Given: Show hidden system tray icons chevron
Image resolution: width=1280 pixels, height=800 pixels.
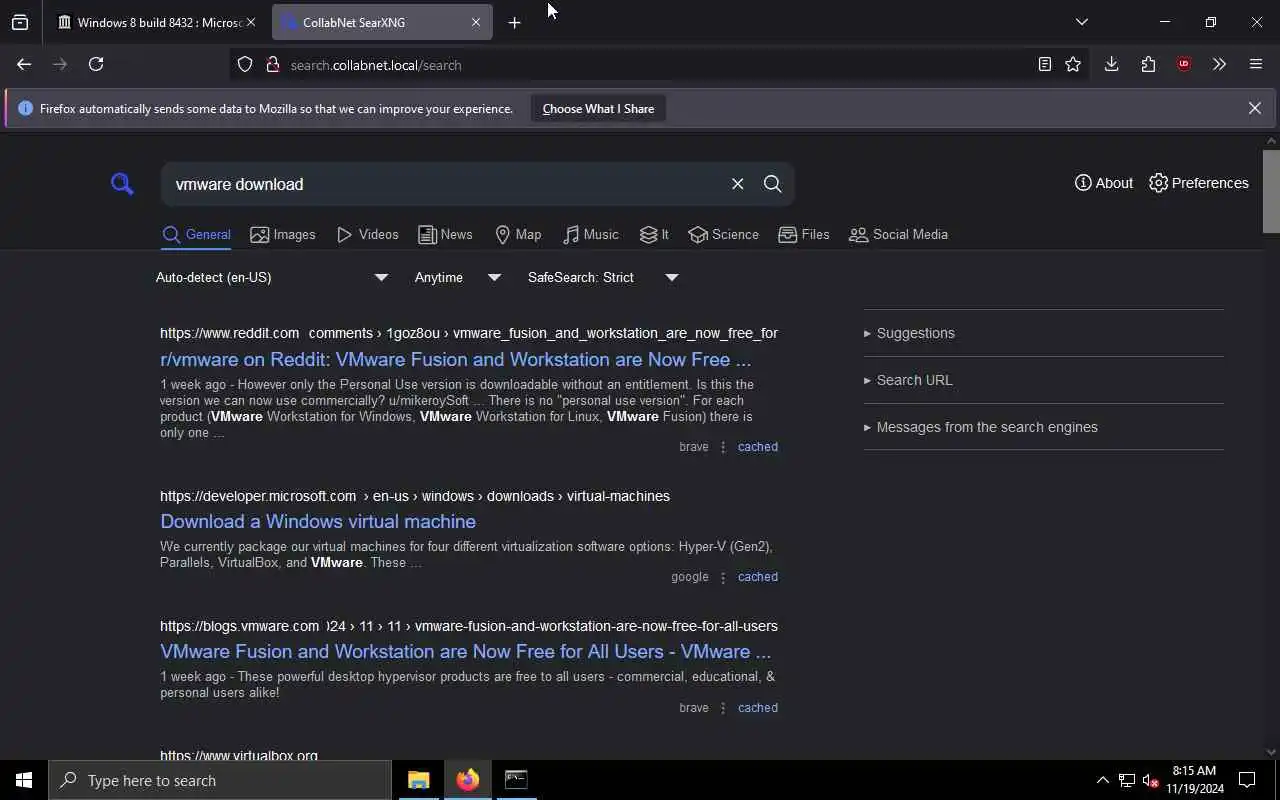Looking at the screenshot, I should [1102, 780].
